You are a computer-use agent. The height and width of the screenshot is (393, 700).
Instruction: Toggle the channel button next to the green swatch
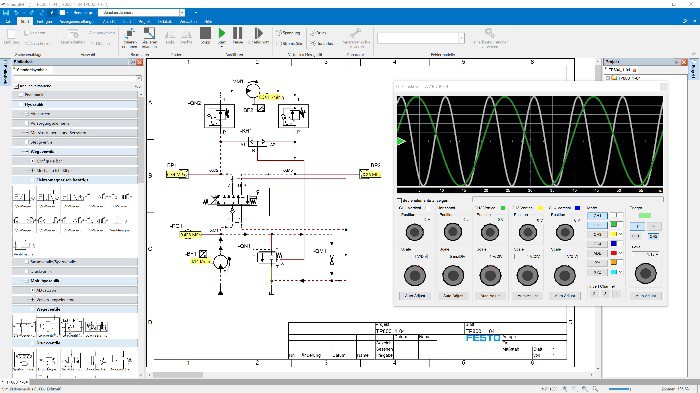597,225
